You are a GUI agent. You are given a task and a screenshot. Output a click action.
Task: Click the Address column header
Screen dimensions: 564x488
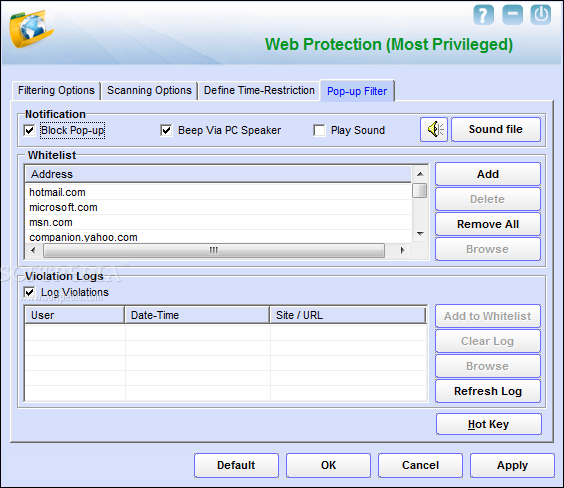(x=218, y=174)
